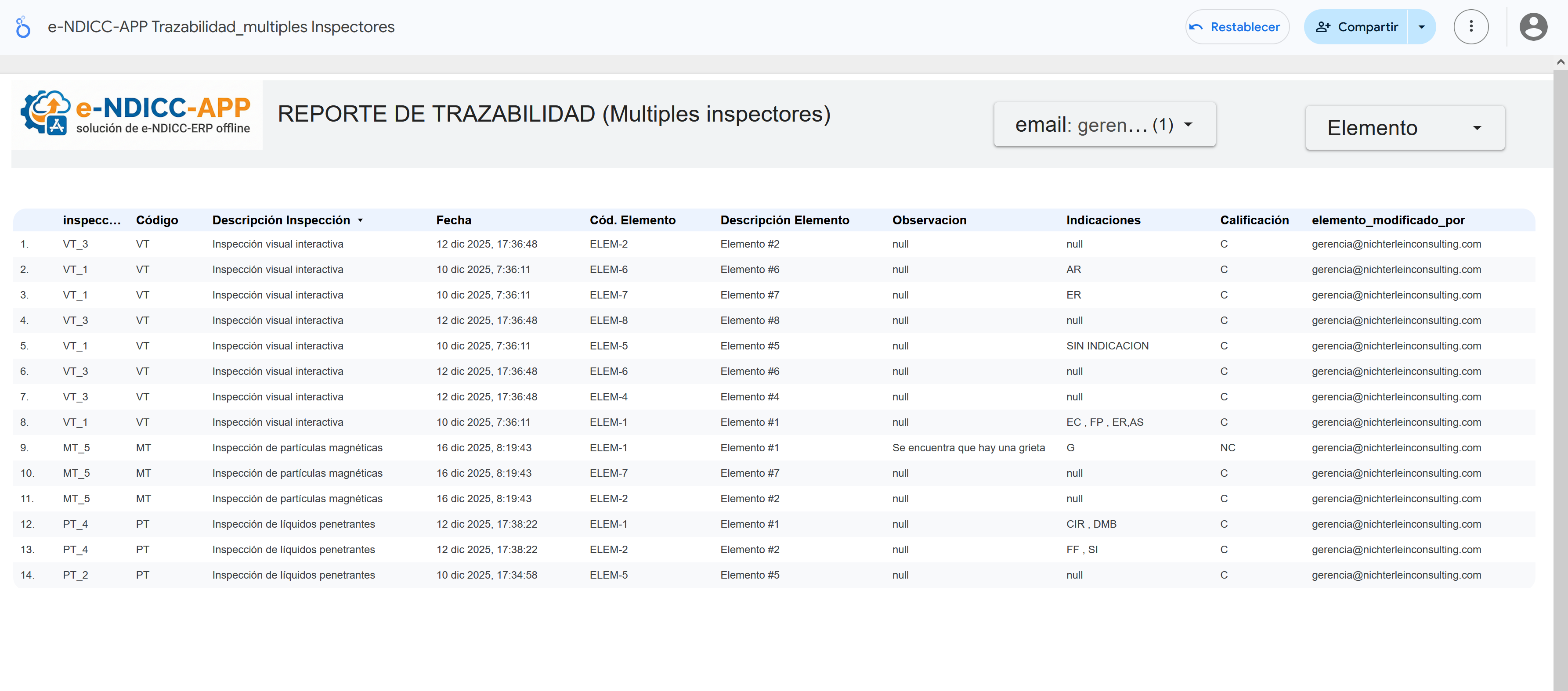Click the e-NDICC-APP logo image
This screenshot has width=1568, height=691.
click(137, 114)
